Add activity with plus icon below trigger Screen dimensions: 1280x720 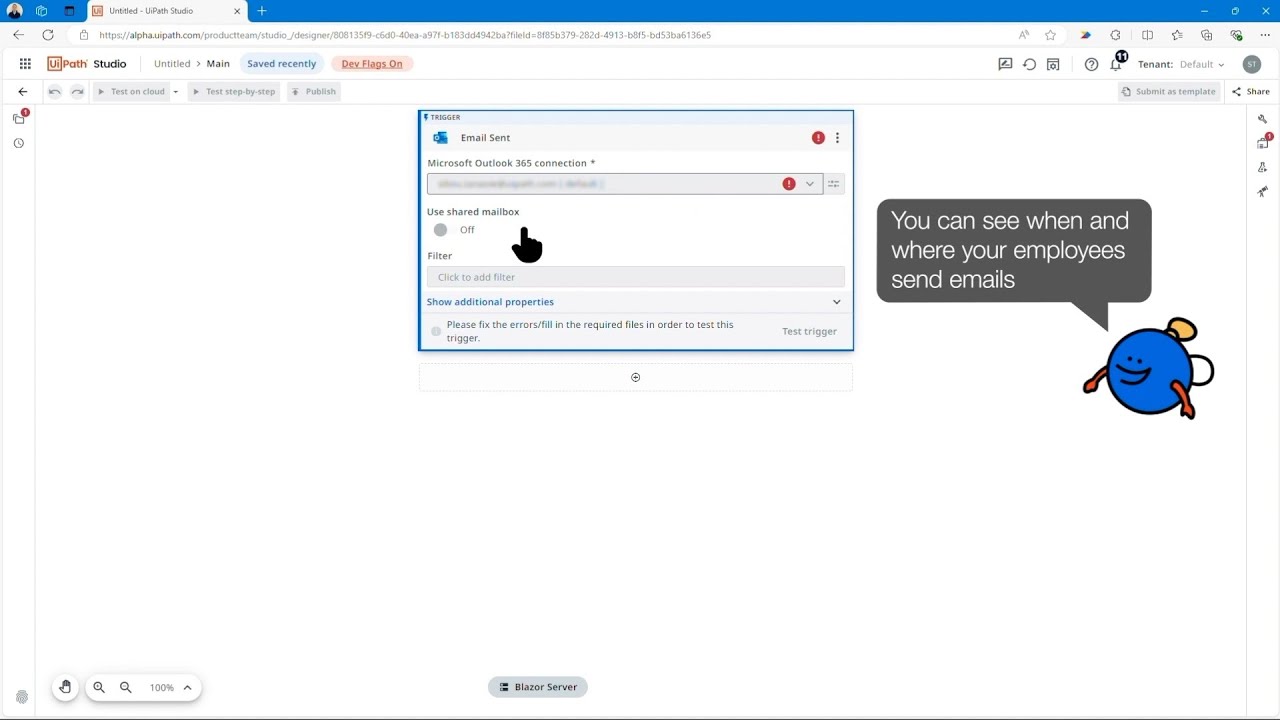tap(635, 377)
